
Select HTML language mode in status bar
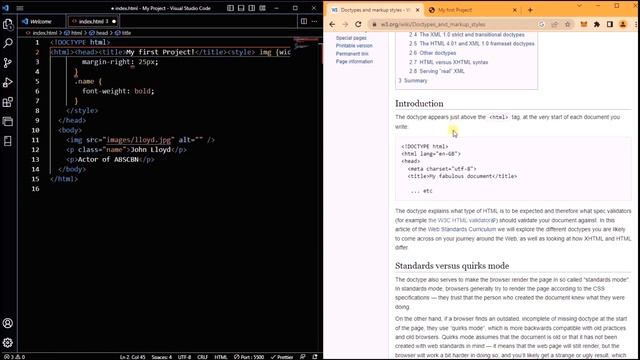click(x=221, y=357)
